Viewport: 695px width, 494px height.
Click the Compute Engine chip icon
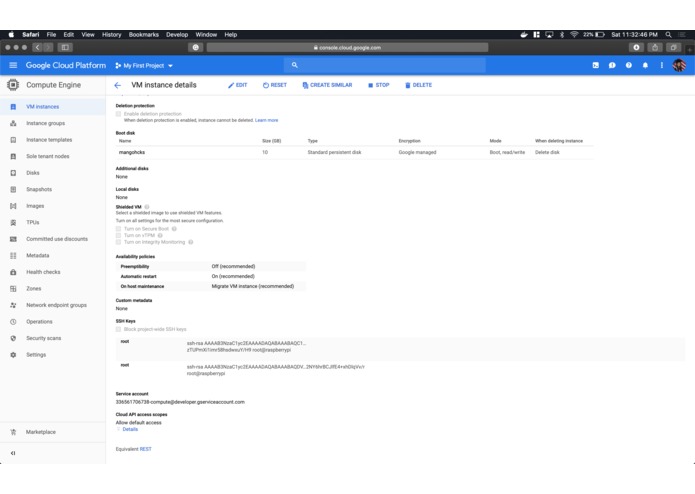pyautogui.click(x=13, y=85)
